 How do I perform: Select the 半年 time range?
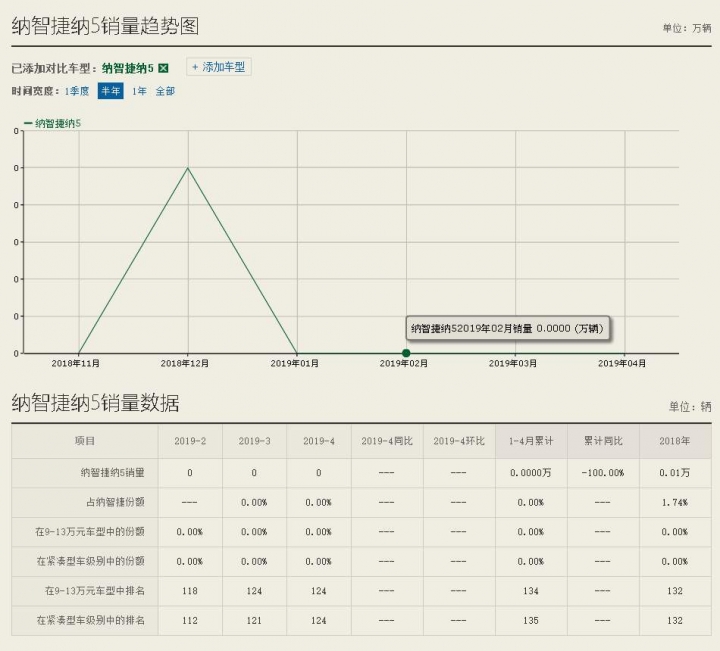pyautogui.click(x=110, y=91)
